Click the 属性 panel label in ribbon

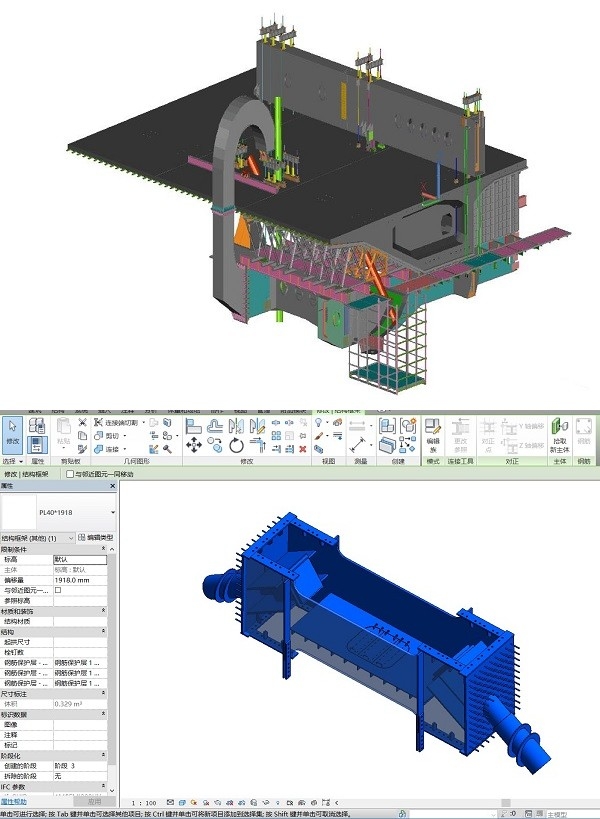tap(37, 462)
